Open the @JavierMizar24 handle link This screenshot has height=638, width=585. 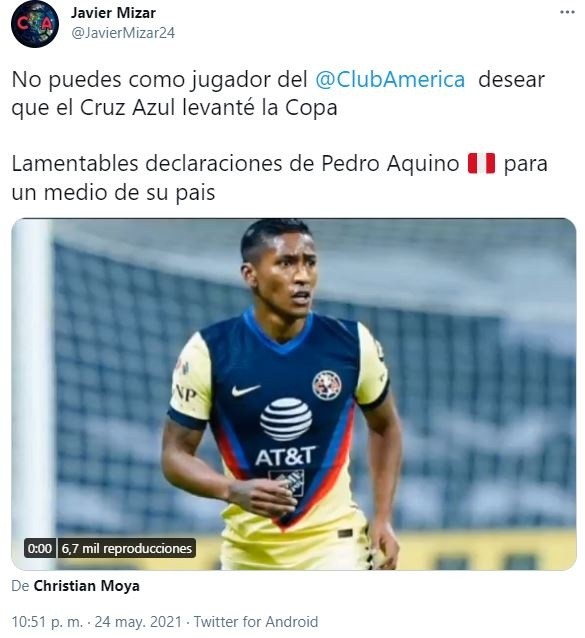123,33
